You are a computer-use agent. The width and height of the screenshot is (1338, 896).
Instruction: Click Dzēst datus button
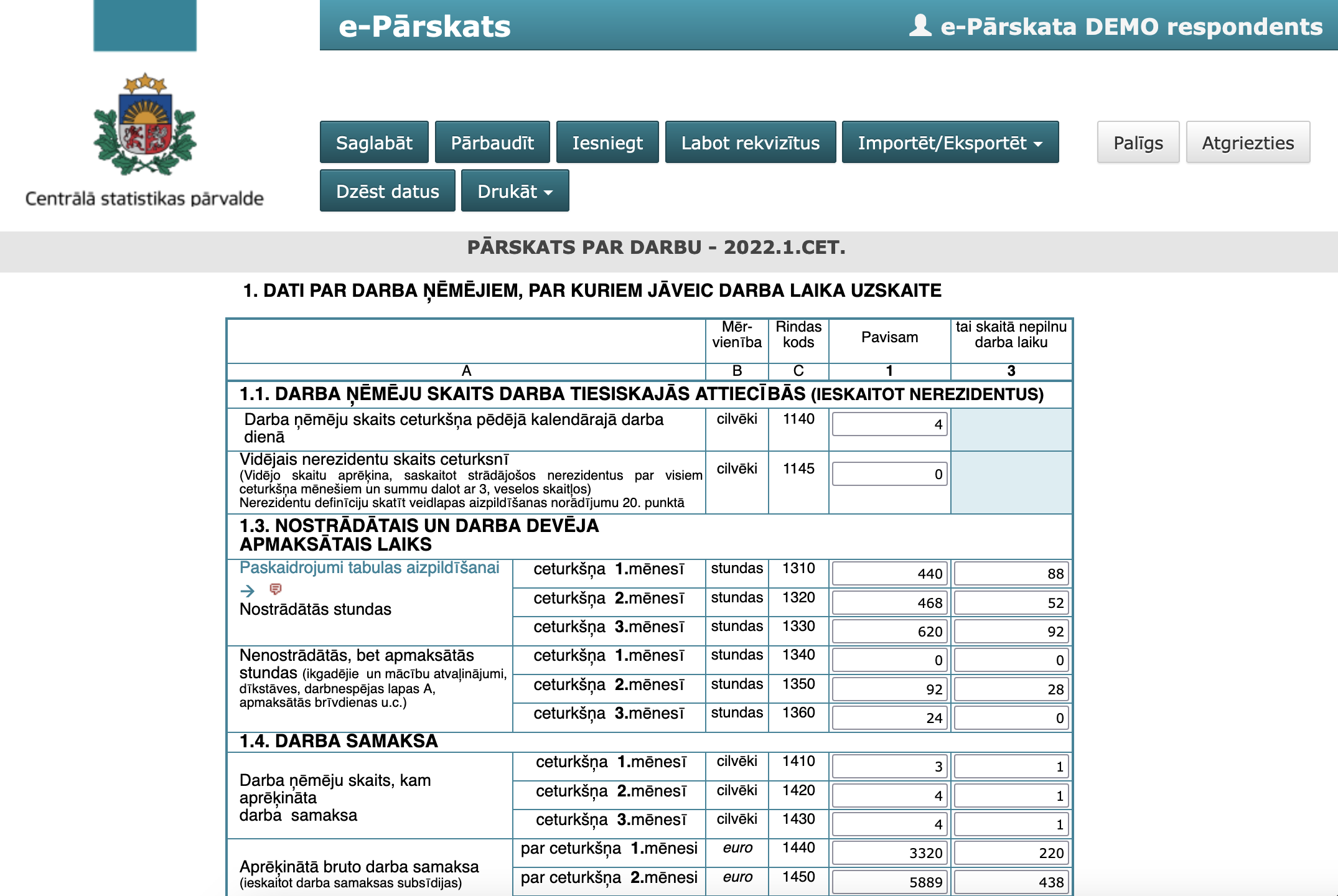click(387, 192)
